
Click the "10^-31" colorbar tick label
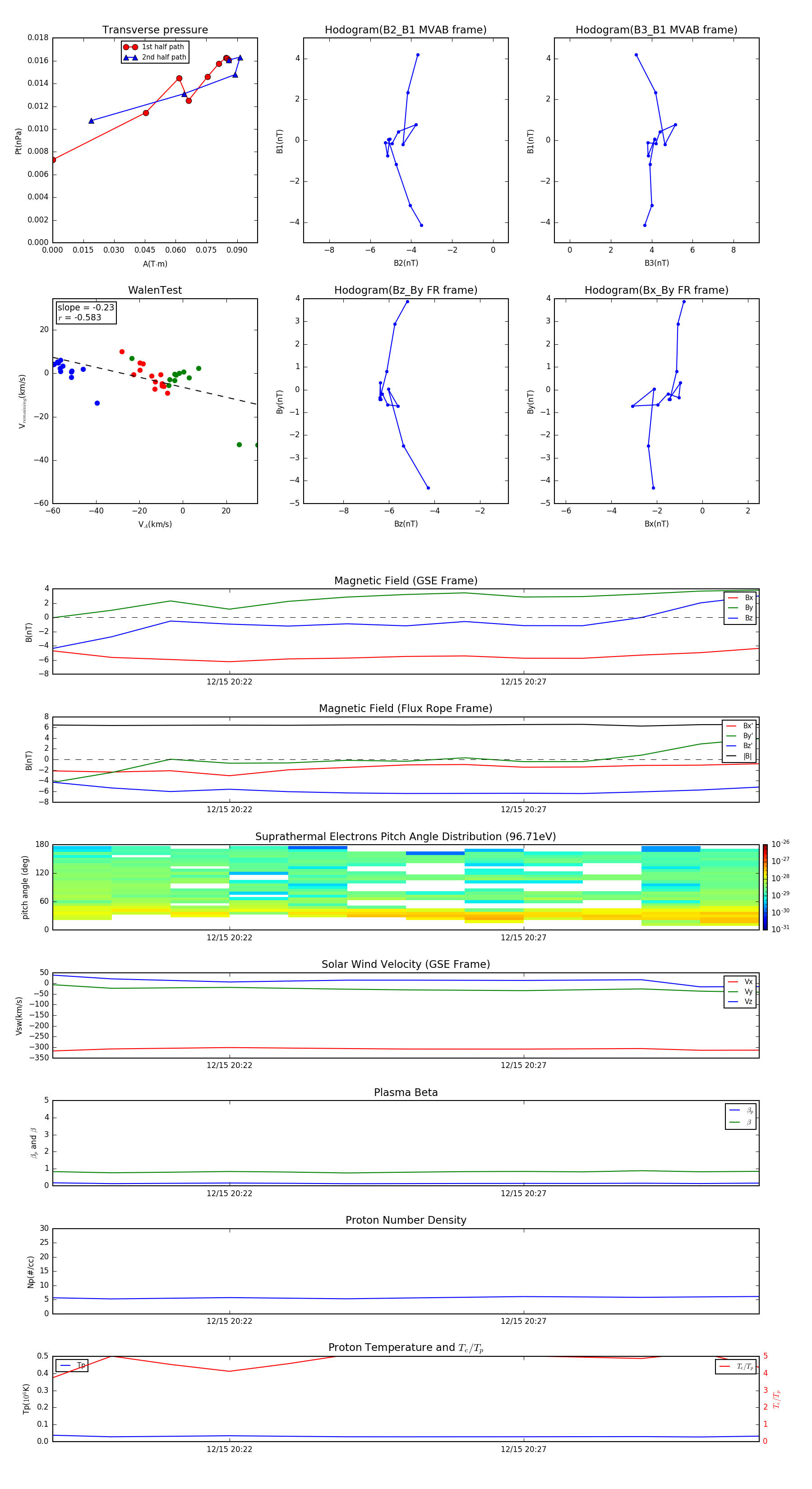[780, 929]
